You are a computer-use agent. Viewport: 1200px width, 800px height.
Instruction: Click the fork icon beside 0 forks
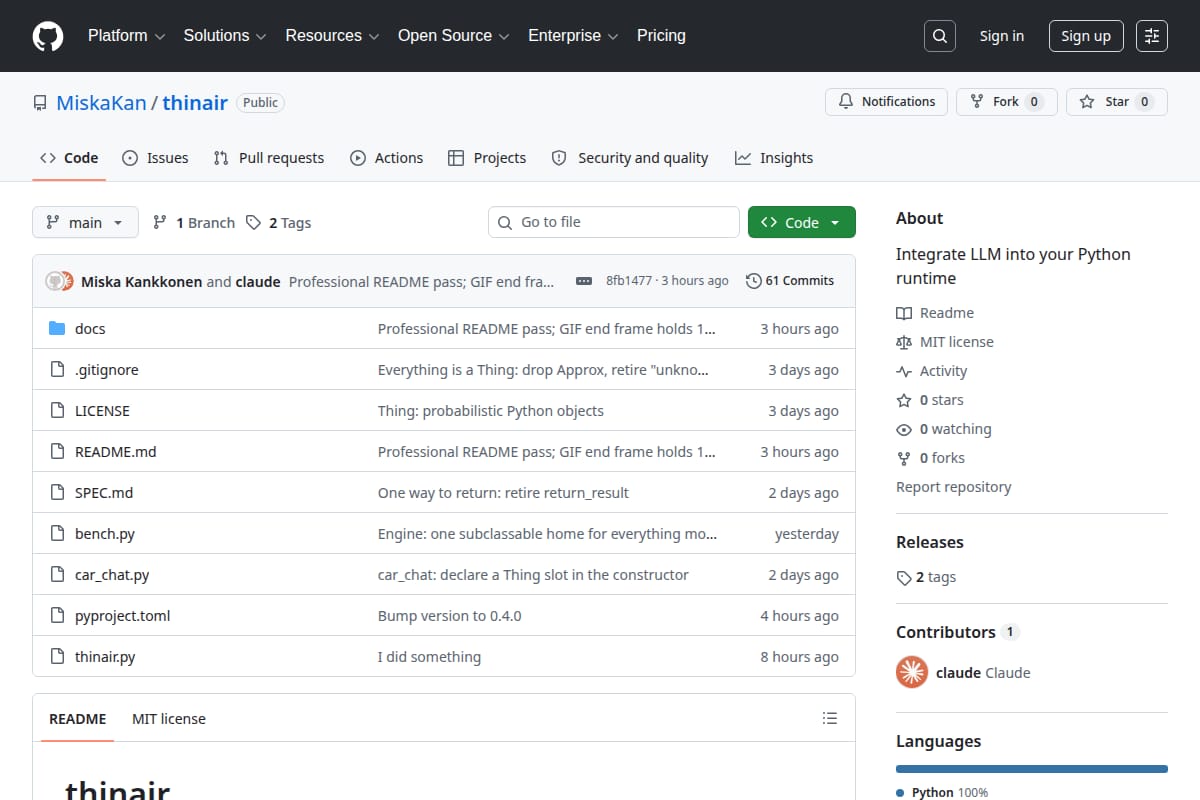(904, 458)
